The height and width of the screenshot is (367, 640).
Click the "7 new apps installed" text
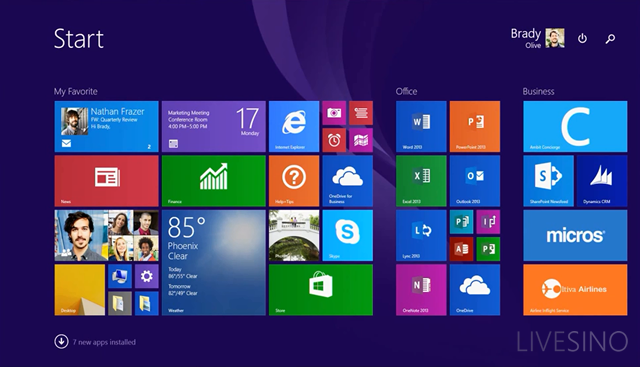click(104, 342)
